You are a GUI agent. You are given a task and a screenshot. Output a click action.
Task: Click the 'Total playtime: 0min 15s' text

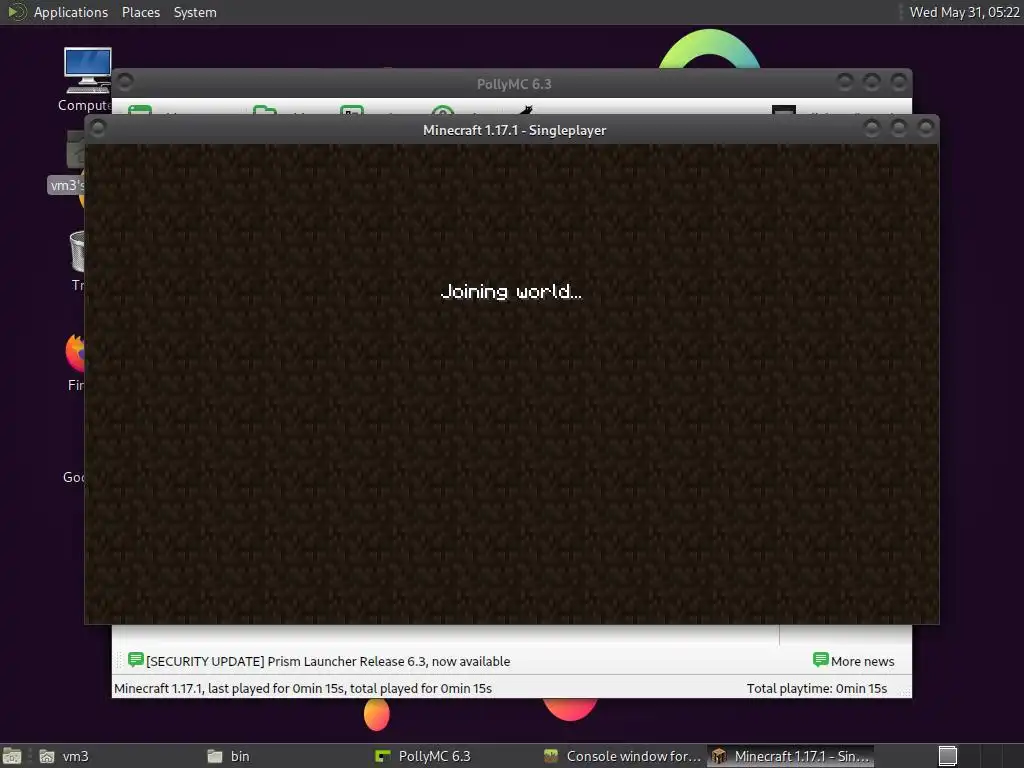(816, 688)
